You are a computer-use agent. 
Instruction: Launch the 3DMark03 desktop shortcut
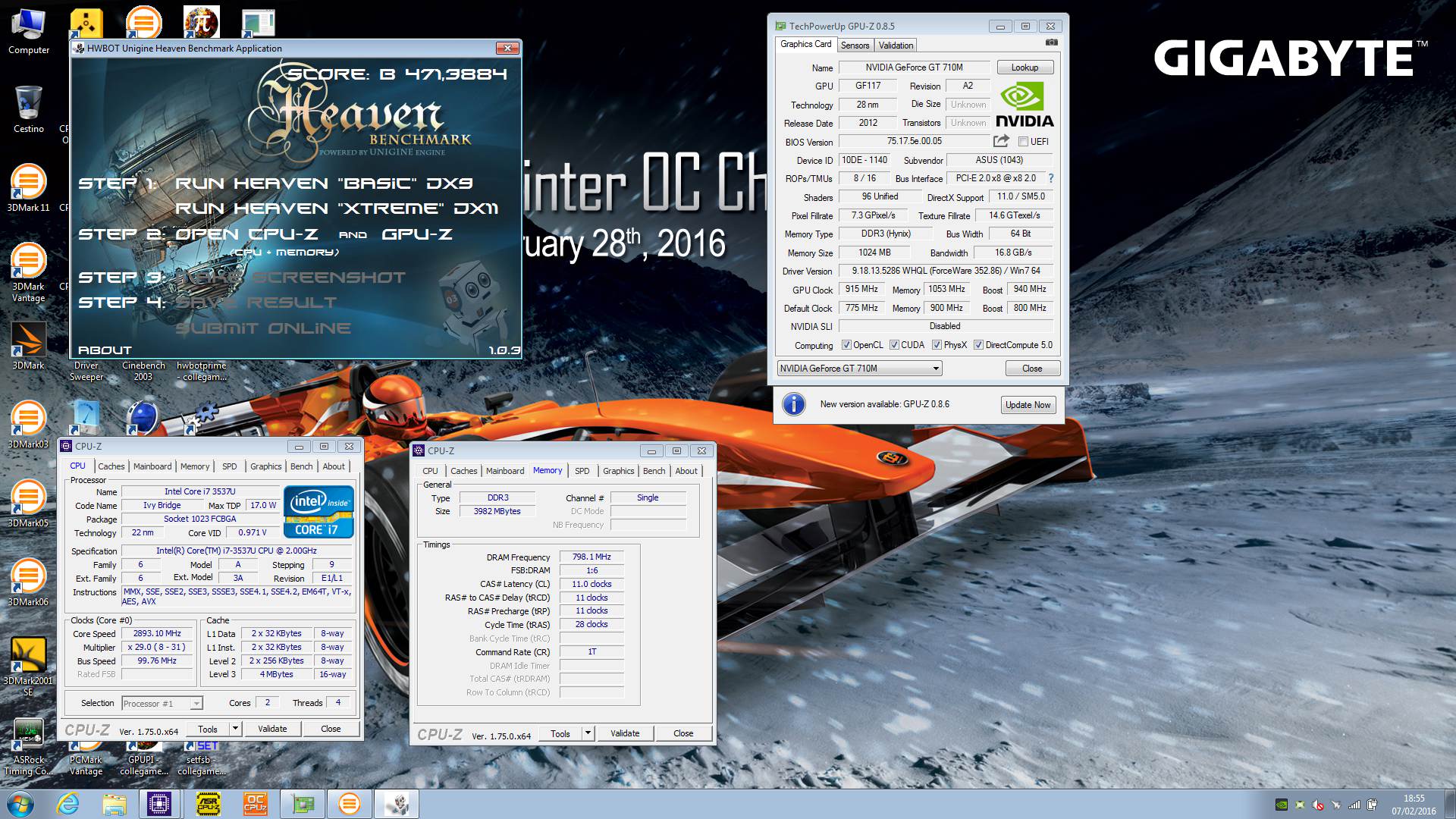click(x=28, y=424)
